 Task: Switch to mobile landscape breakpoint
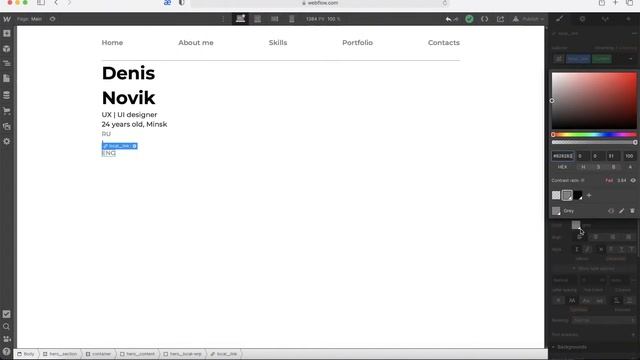tap(275, 19)
